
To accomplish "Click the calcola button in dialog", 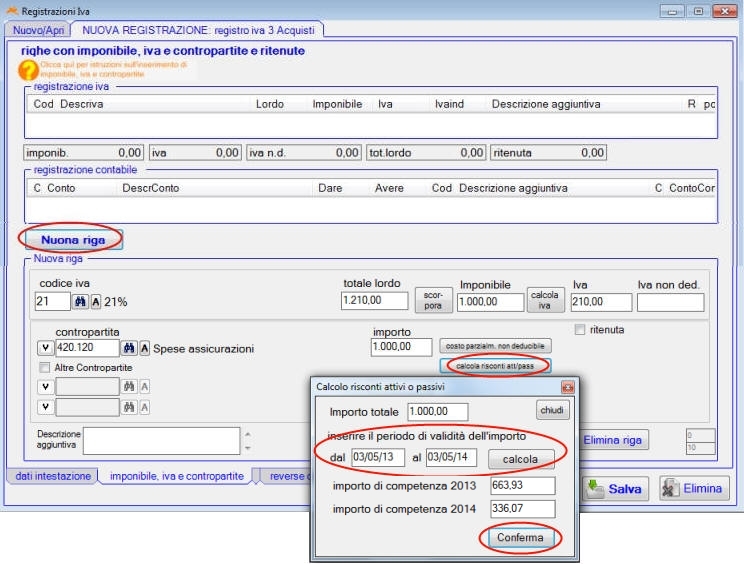I will (x=521, y=459).
